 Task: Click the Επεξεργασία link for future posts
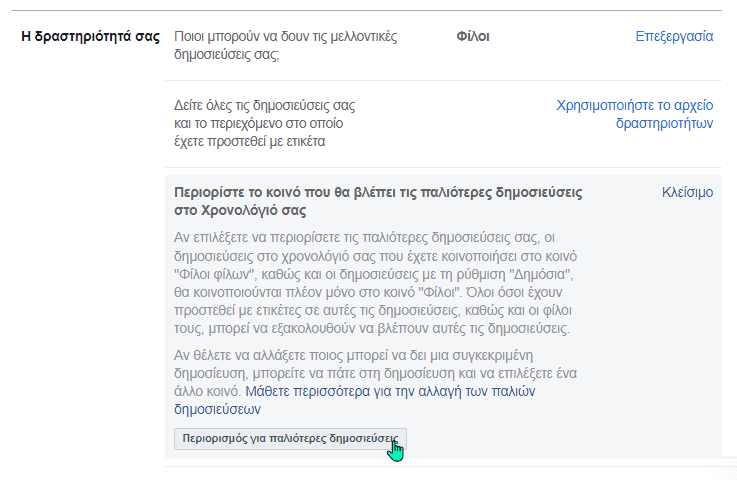pyautogui.click(x=674, y=37)
